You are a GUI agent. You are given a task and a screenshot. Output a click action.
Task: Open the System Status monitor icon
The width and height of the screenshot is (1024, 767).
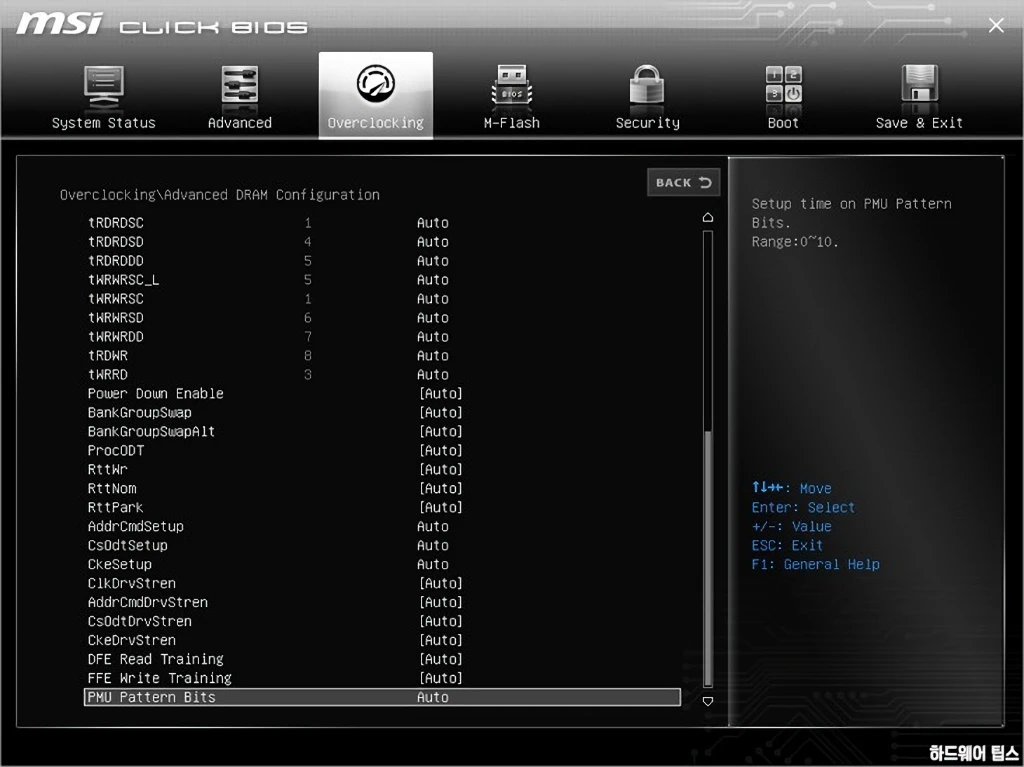click(x=103, y=87)
